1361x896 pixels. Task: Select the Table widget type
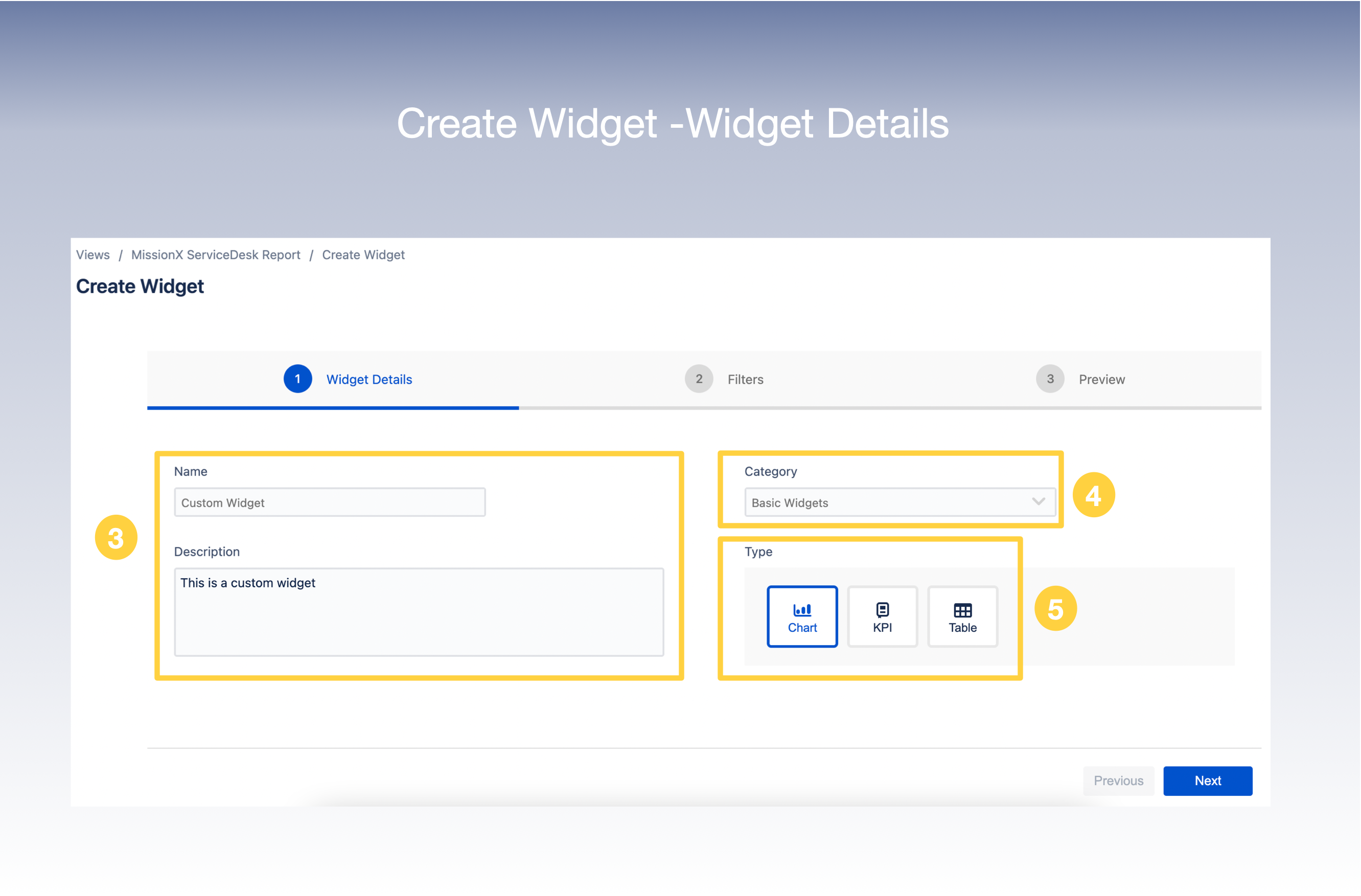(962, 616)
